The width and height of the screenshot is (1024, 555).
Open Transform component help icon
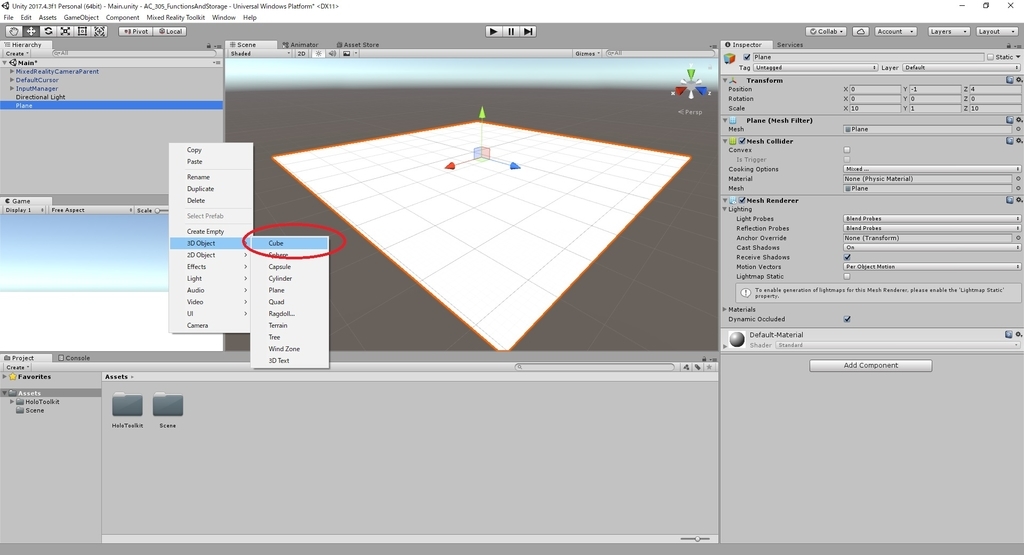[x=1010, y=80]
